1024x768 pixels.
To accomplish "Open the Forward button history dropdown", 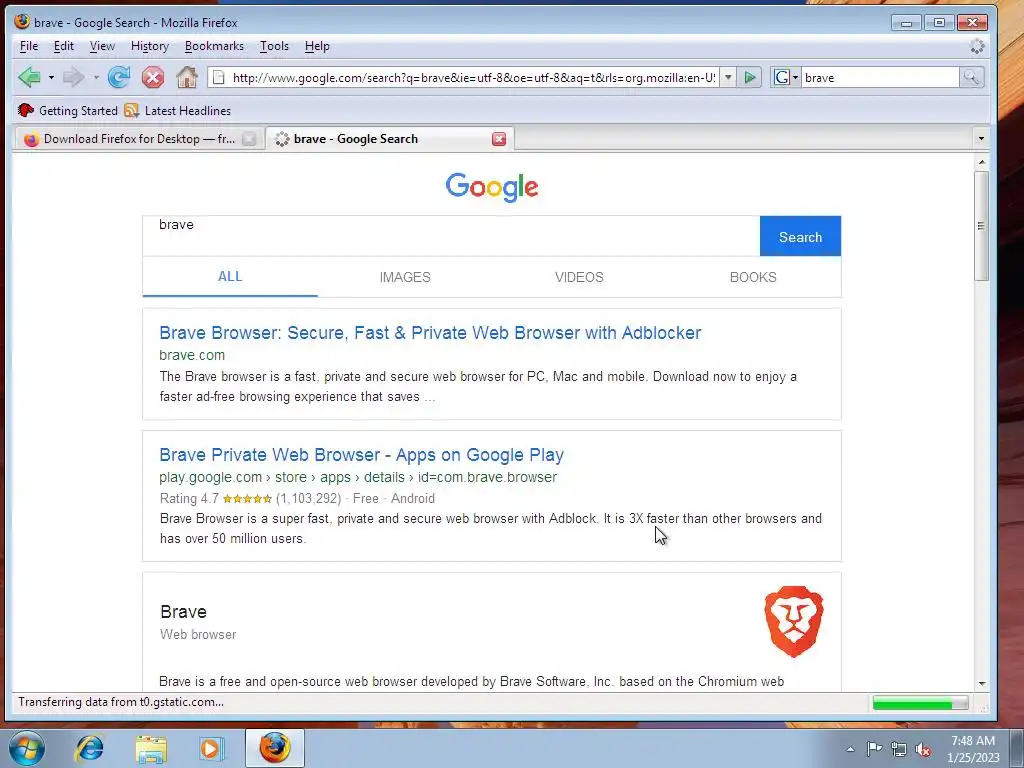I will pyautogui.click(x=96, y=78).
